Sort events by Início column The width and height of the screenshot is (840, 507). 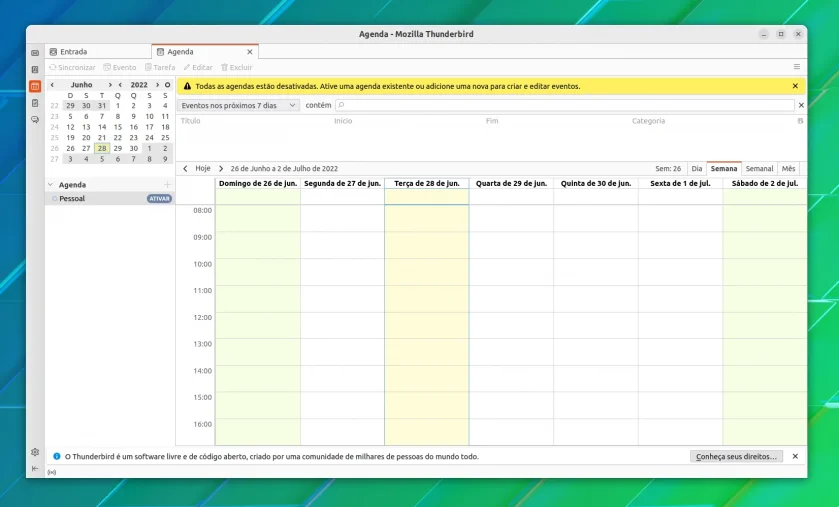pos(343,121)
